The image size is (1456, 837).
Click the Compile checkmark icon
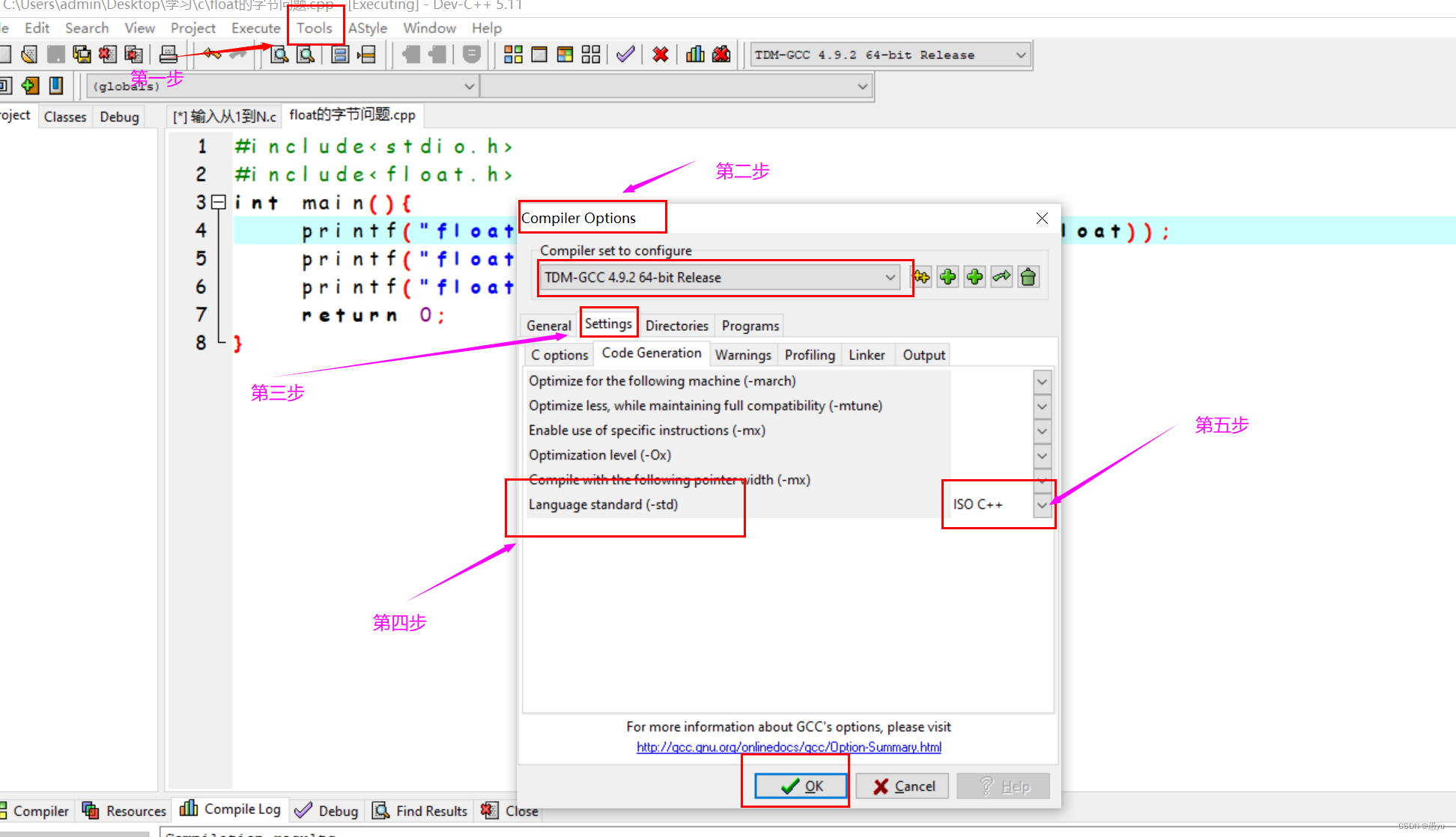tap(625, 54)
